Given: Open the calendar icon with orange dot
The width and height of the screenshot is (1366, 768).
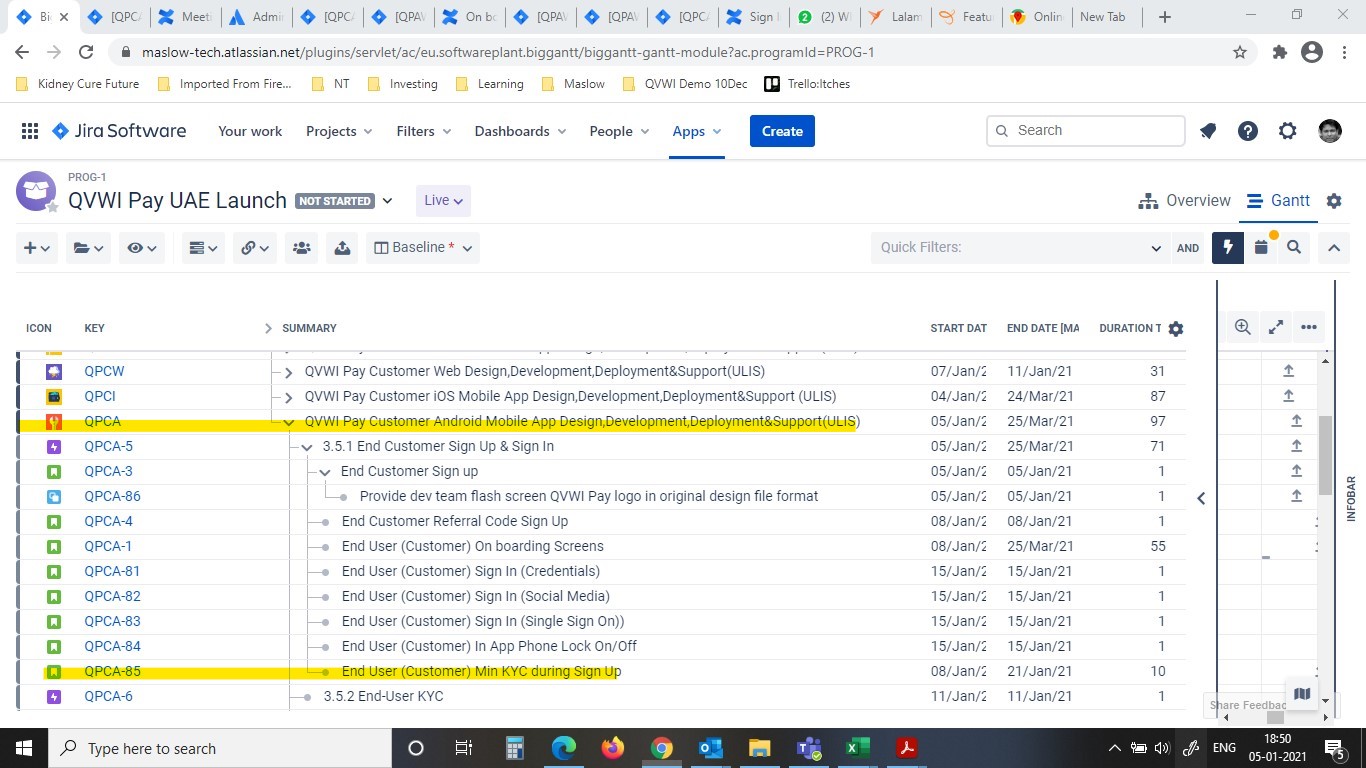Looking at the screenshot, I should pos(1261,247).
